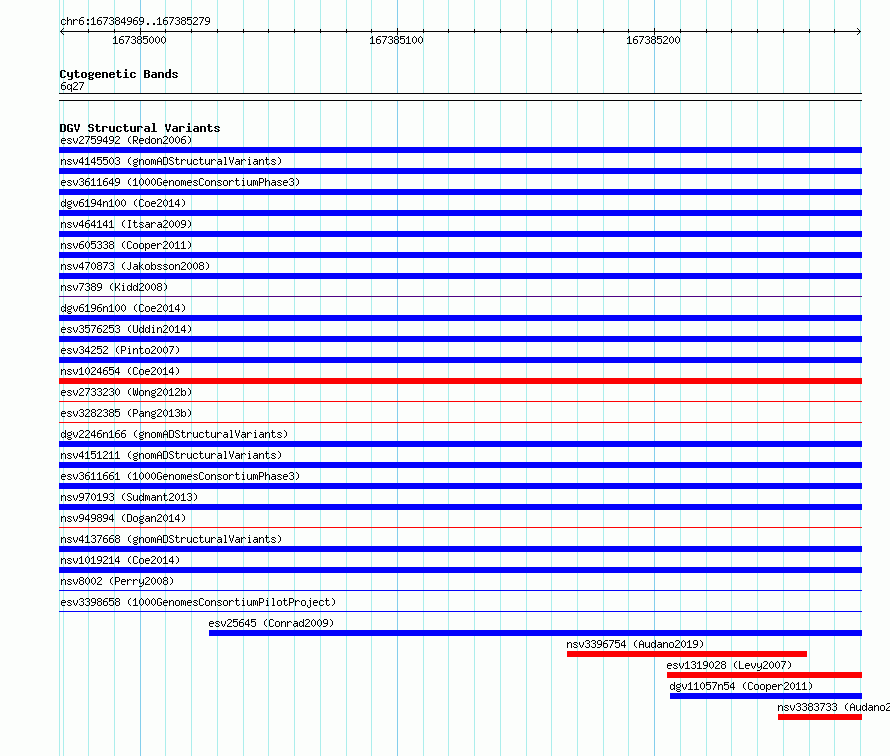Image resolution: width=890 pixels, height=756 pixels.
Task: Click nsv1019214 (Coe2014) variant label
Action: [120, 560]
